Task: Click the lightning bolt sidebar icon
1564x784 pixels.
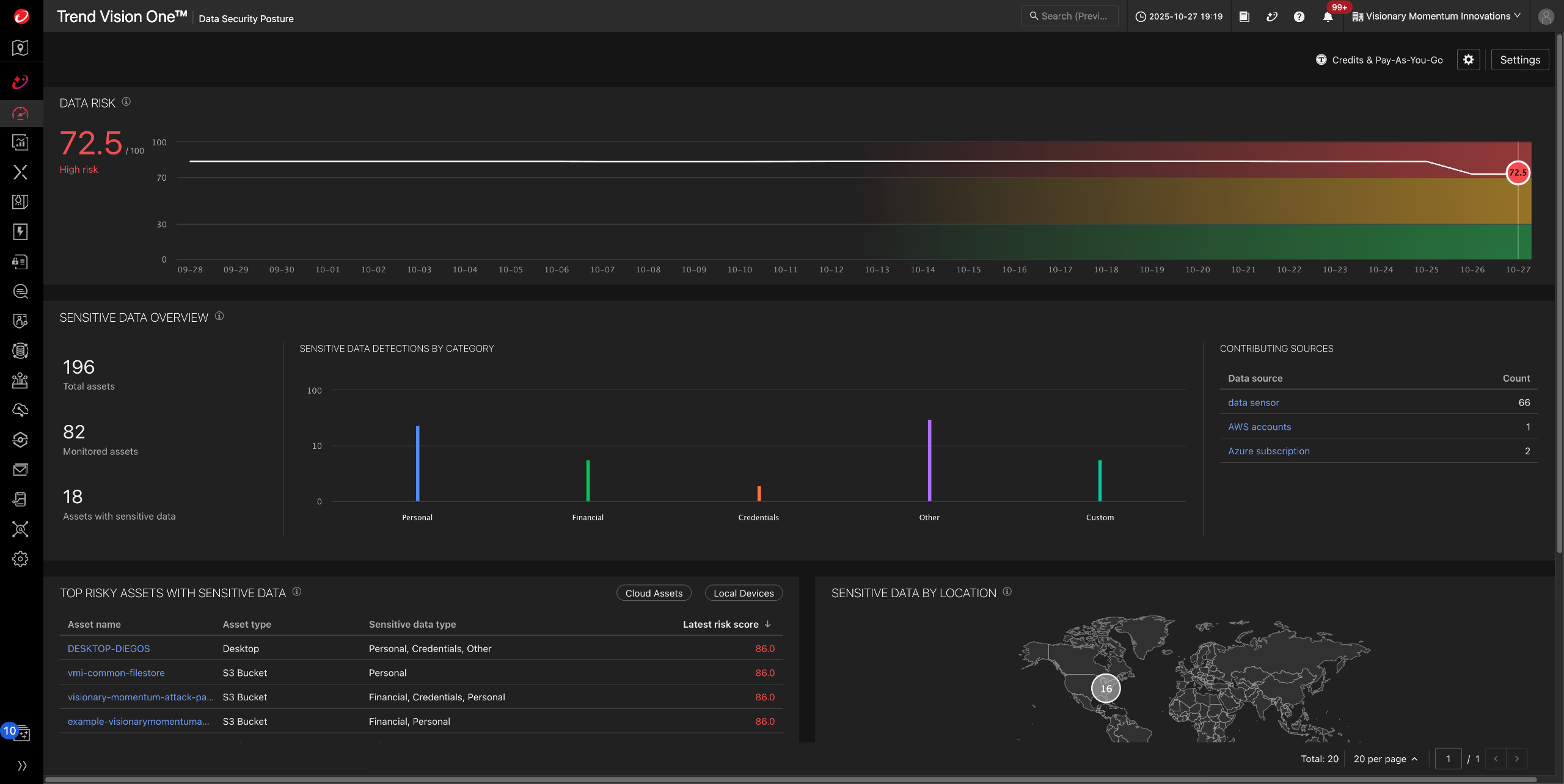Action: click(20, 231)
